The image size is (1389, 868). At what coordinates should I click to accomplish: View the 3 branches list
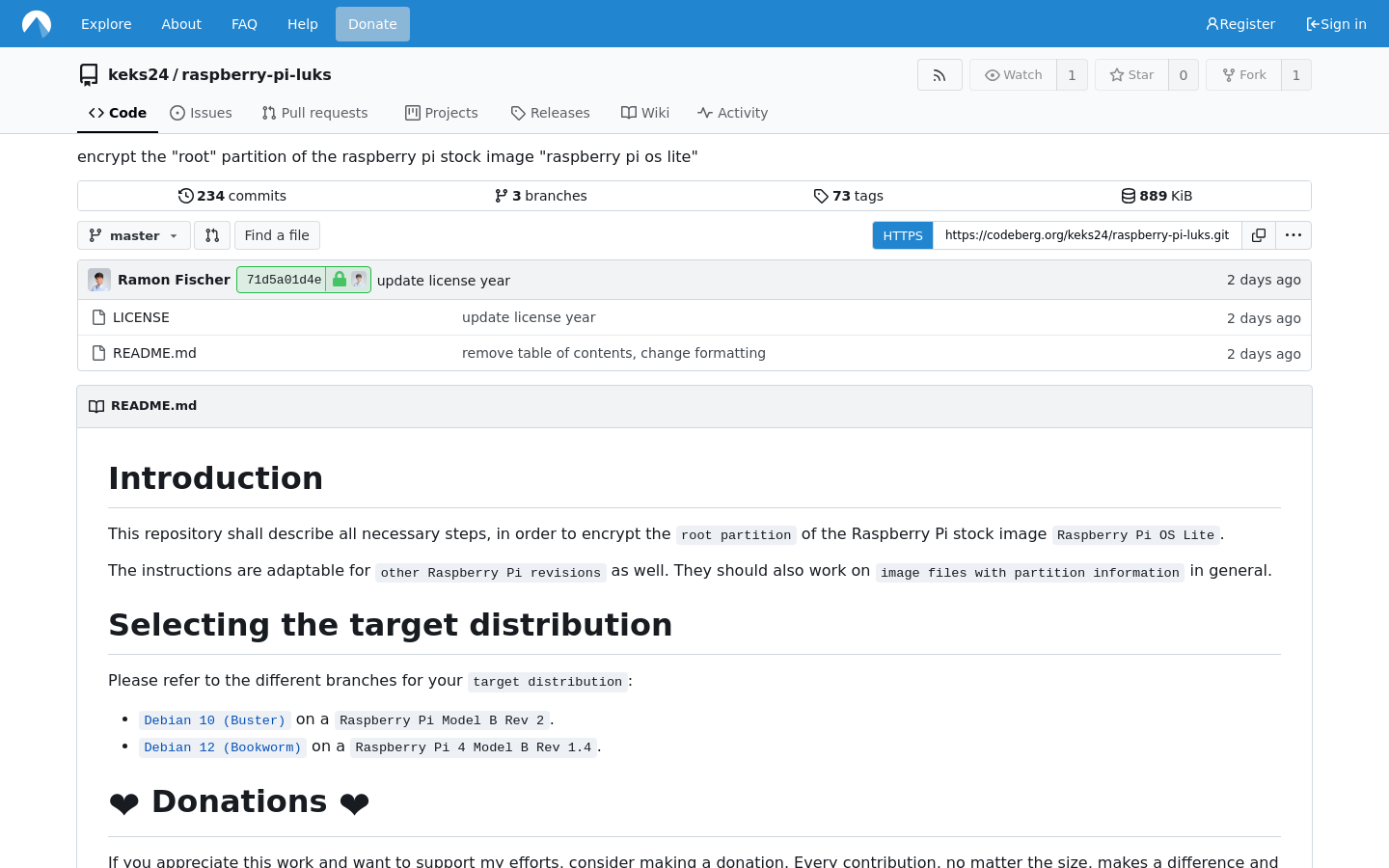point(540,196)
